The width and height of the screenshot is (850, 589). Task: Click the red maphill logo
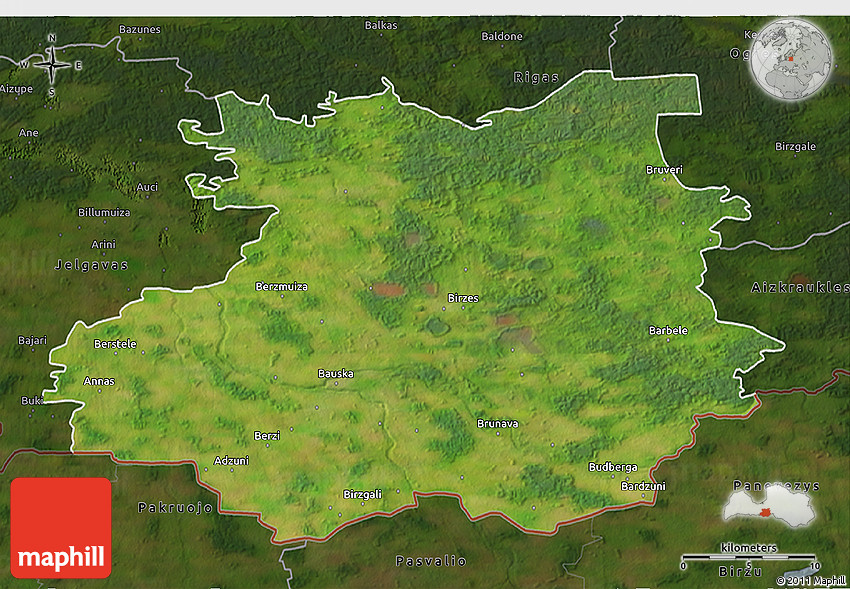[61, 527]
